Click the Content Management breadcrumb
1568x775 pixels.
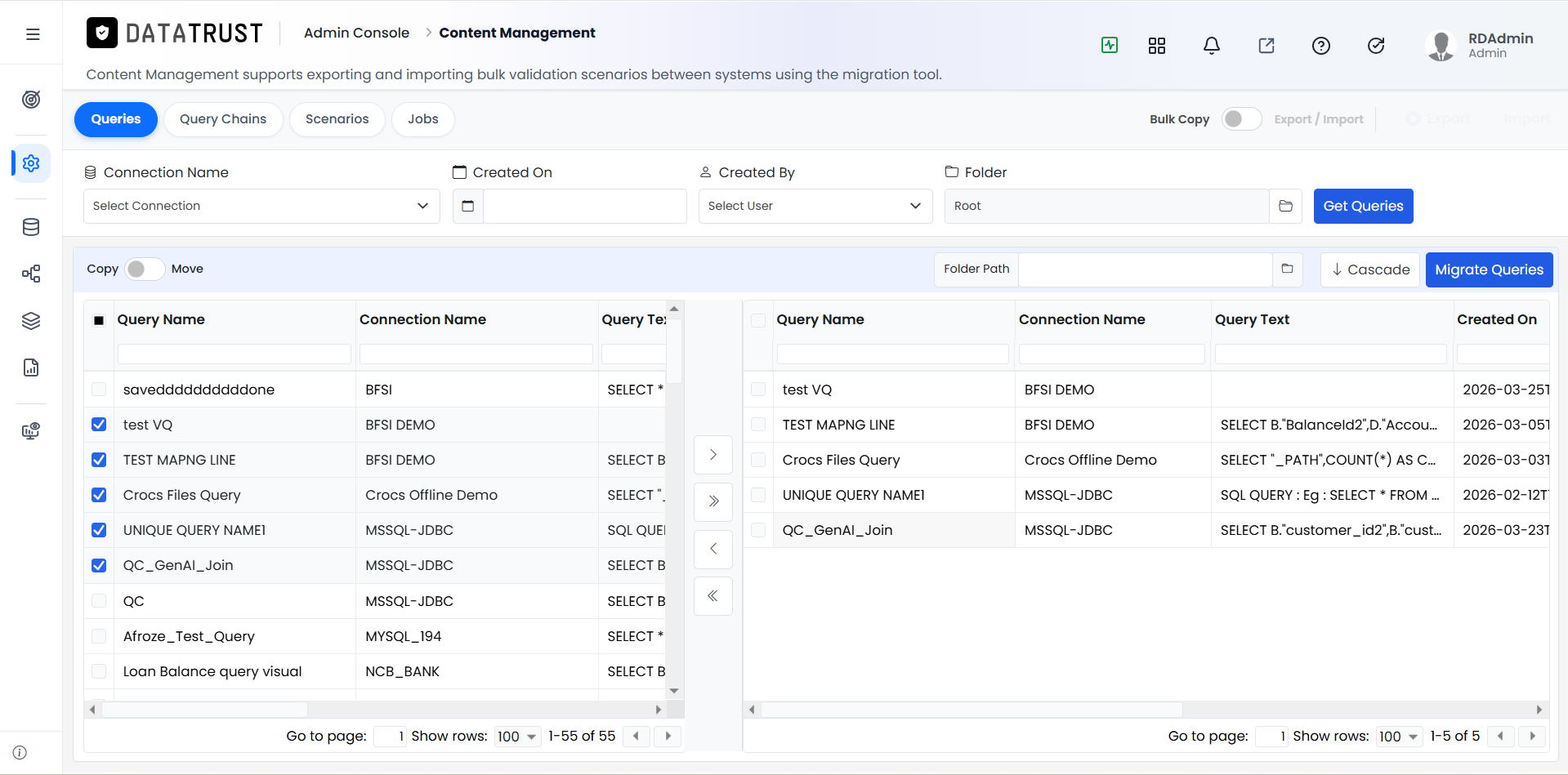pyautogui.click(x=517, y=33)
